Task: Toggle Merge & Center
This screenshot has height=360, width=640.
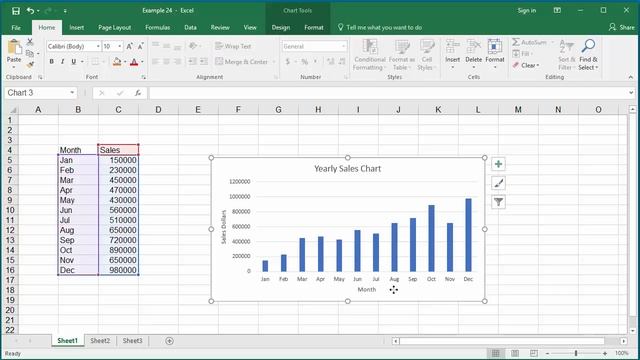Action: [x=242, y=62]
